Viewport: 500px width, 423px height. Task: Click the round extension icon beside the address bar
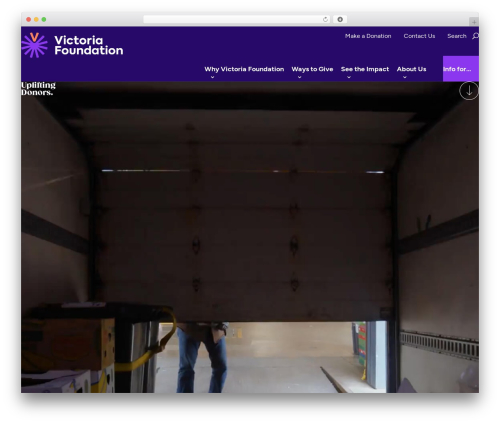coord(340,20)
